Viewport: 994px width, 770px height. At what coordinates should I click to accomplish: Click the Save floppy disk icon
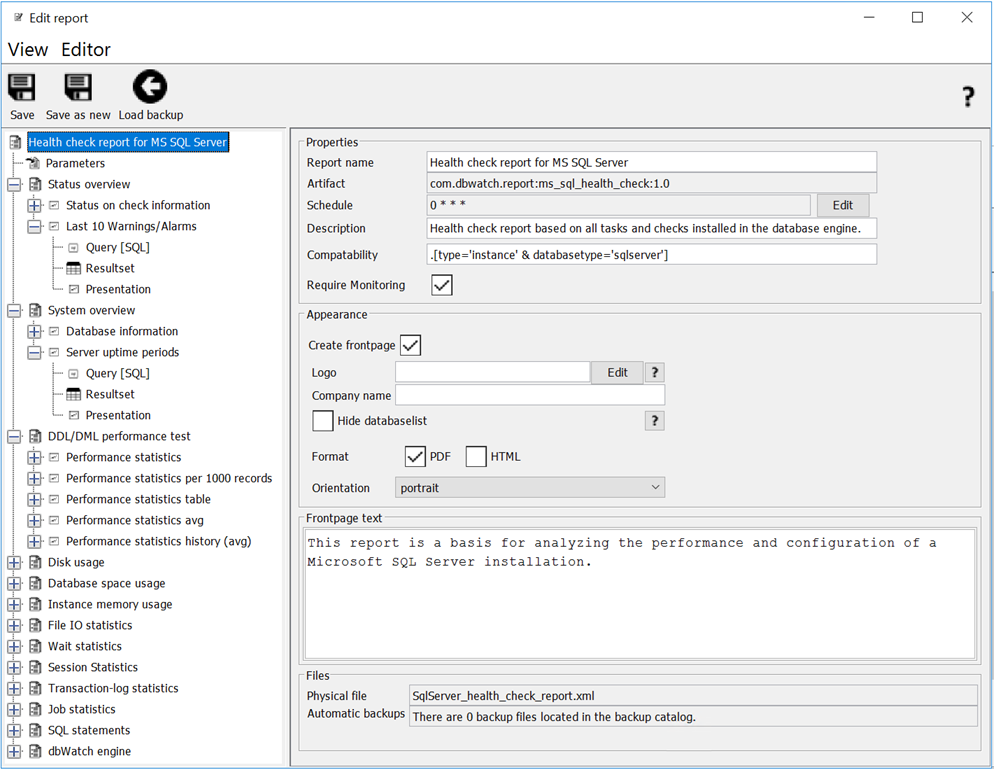point(22,88)
